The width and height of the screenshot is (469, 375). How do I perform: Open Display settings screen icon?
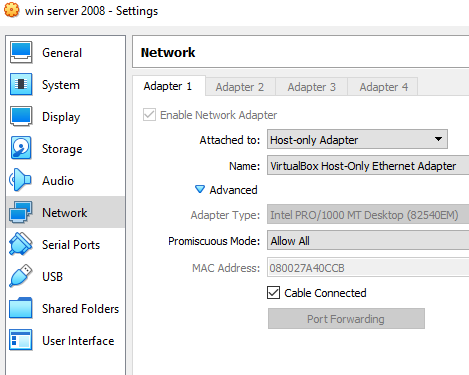click(x=21, y=116)
